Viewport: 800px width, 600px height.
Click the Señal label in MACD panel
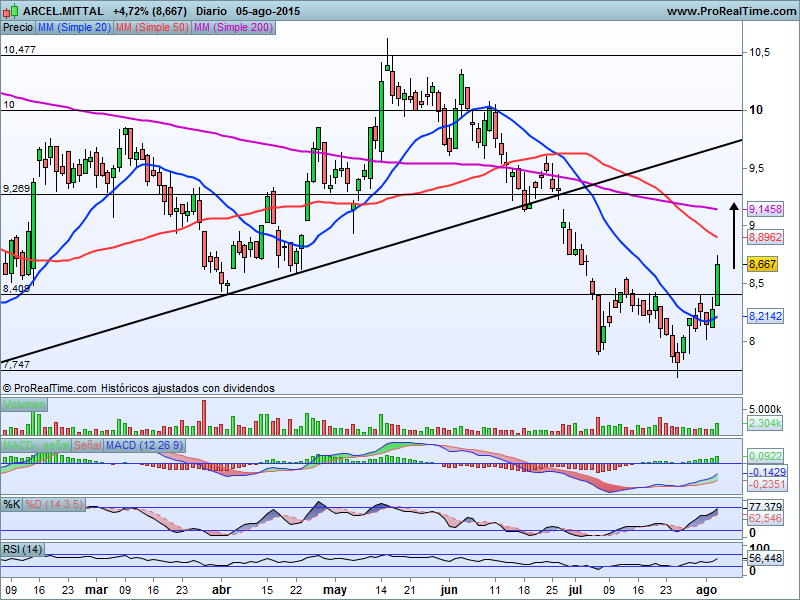click(x=88, y=445)
